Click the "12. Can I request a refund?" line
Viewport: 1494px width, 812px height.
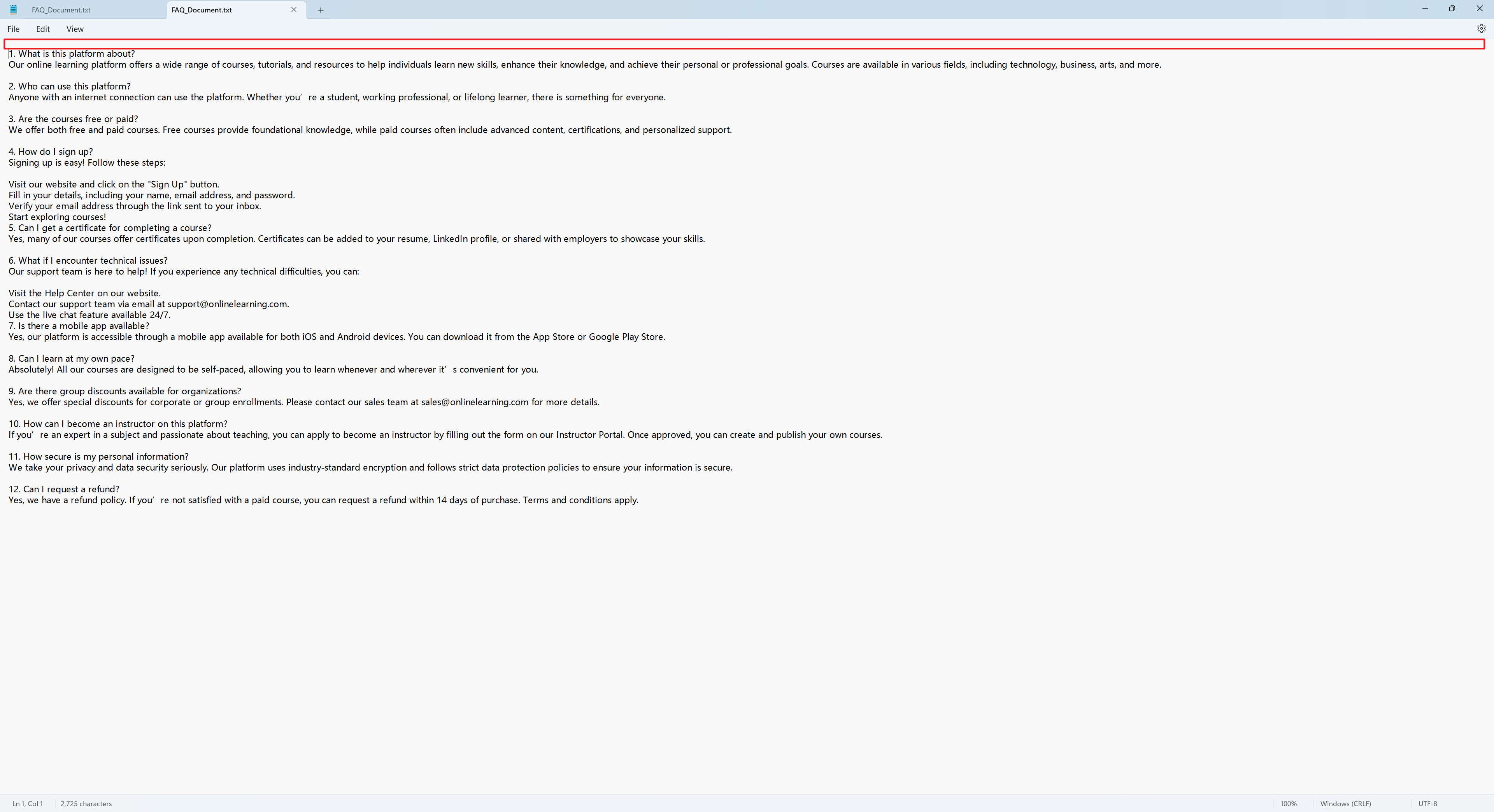coord(64,489)
